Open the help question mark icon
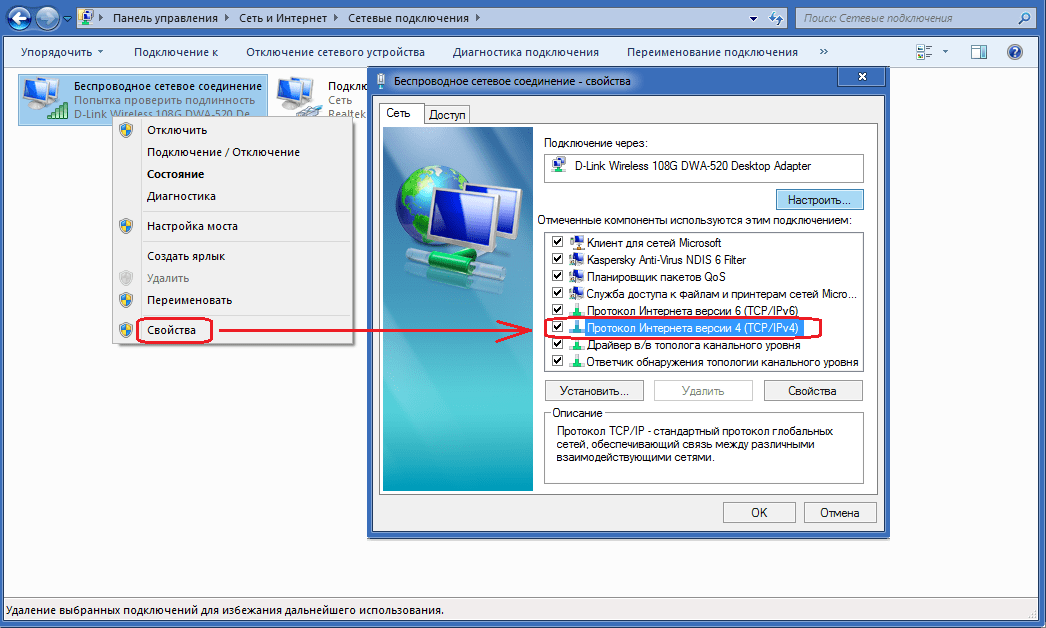Viewport: 1046px width, 628px height. click(1015, 52)
